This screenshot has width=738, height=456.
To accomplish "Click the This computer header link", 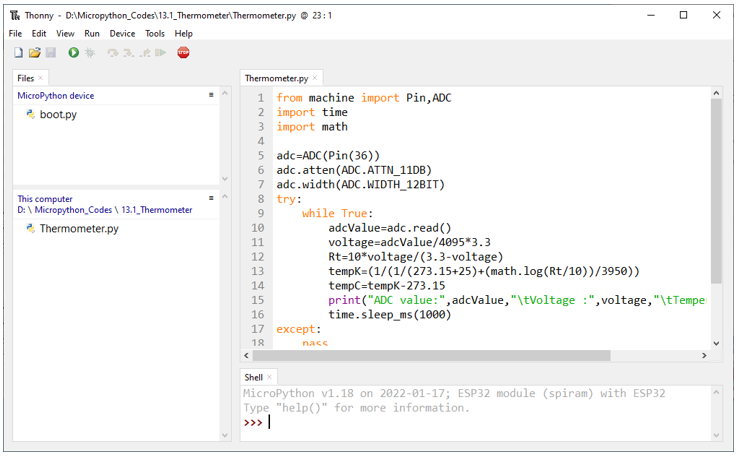I will tap(45, 199).
